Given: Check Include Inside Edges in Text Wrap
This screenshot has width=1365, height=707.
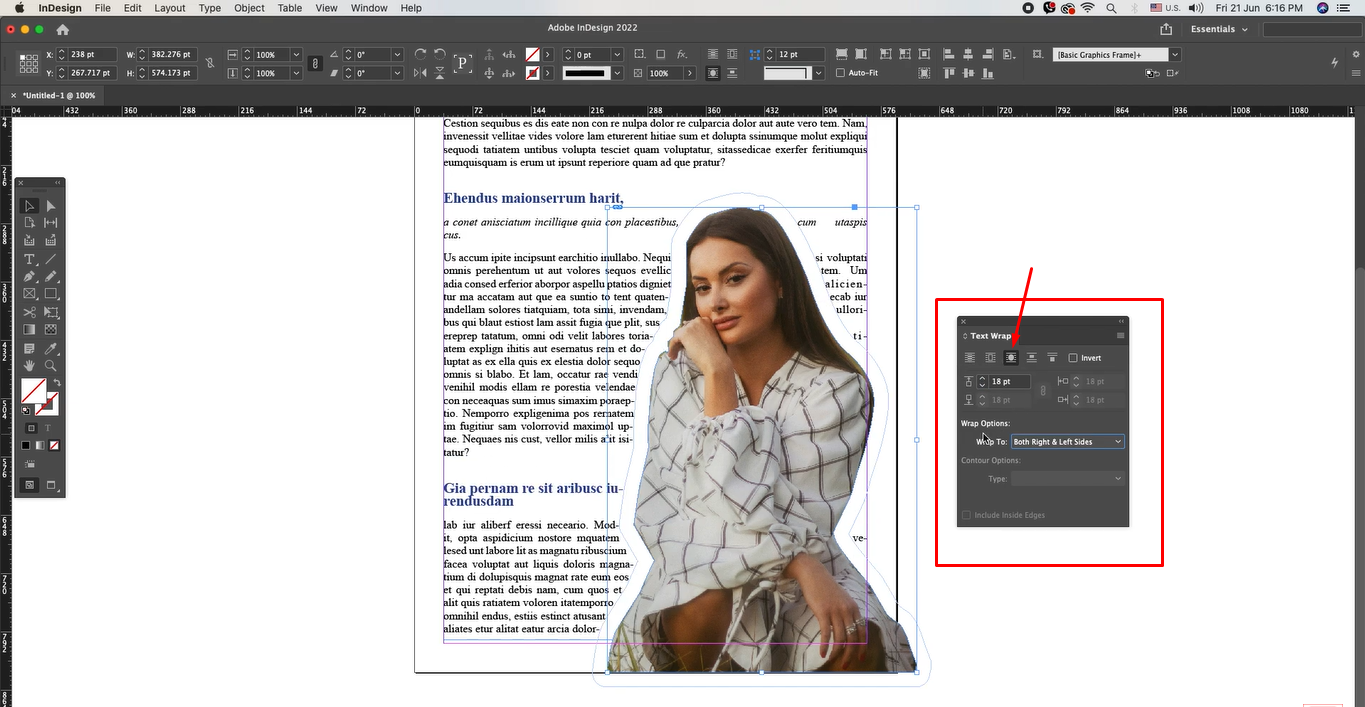Looking at the screenshot, I should point(965,514).
